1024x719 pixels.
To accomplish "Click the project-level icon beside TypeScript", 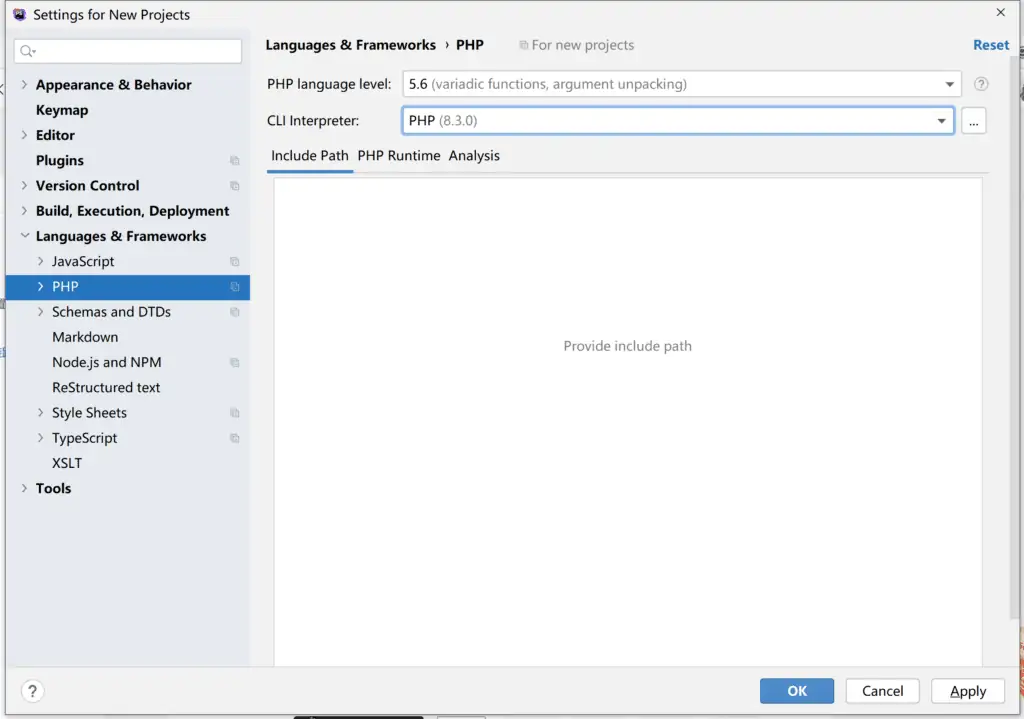I will (235, 438).
